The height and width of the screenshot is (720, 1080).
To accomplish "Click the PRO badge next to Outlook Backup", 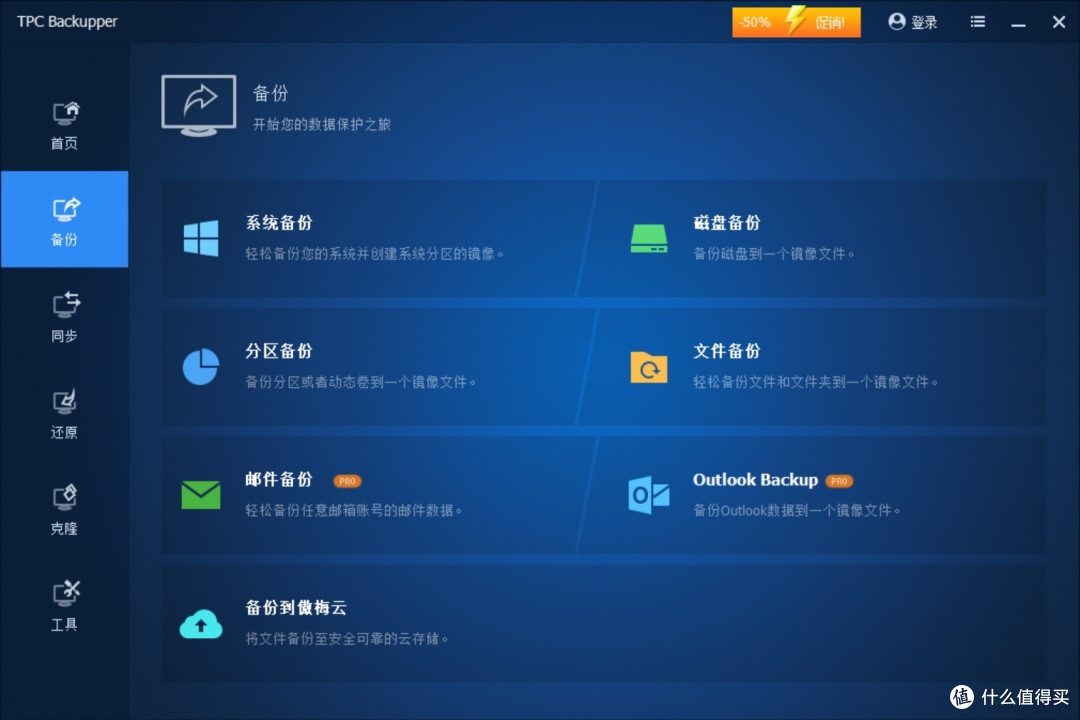I will pos(839,481).
